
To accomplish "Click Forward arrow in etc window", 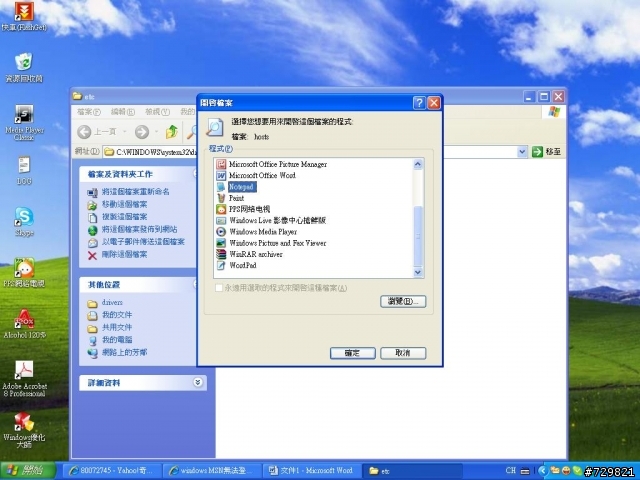I will click(142, 132).
